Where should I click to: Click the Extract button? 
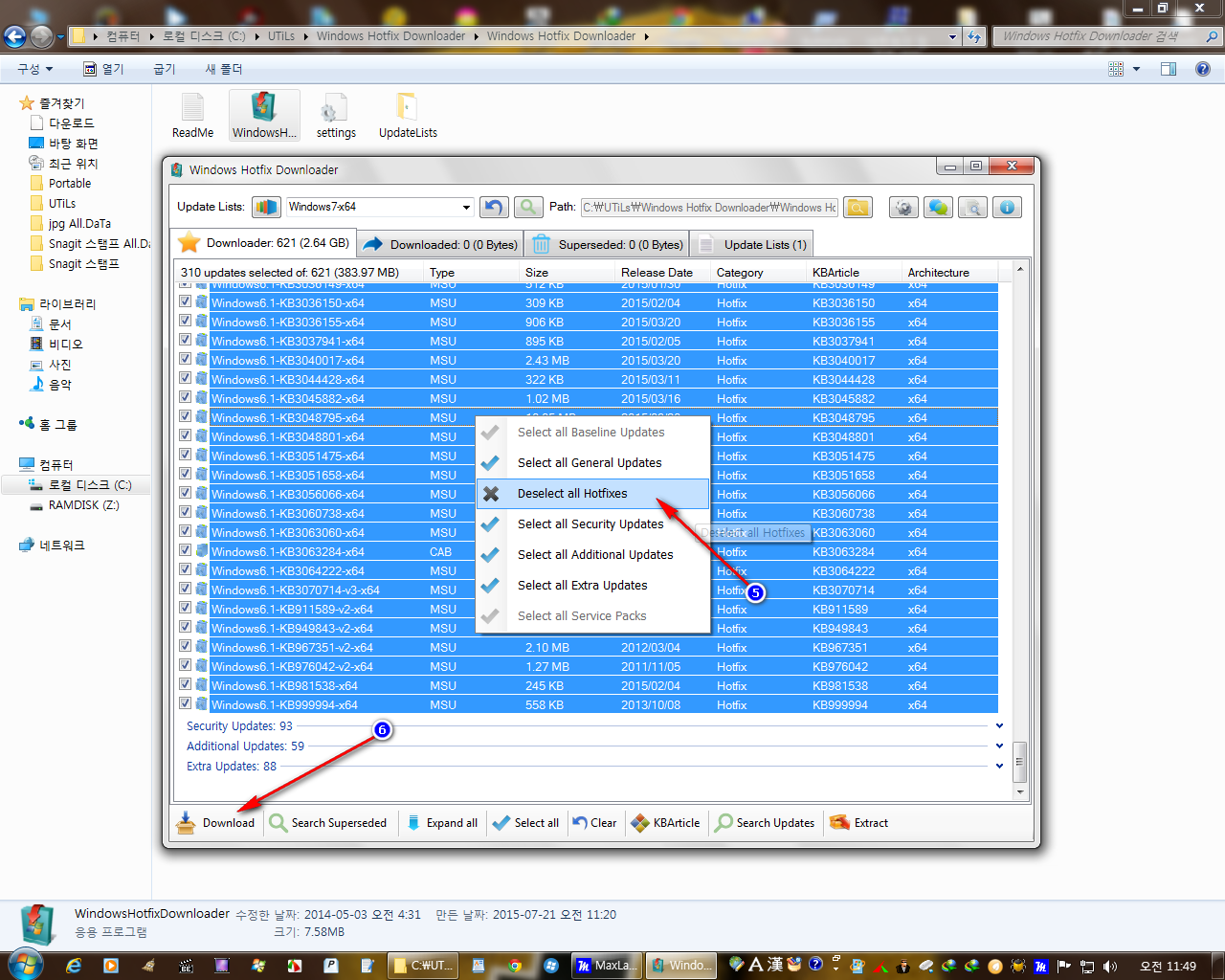[x=858, y=823]
